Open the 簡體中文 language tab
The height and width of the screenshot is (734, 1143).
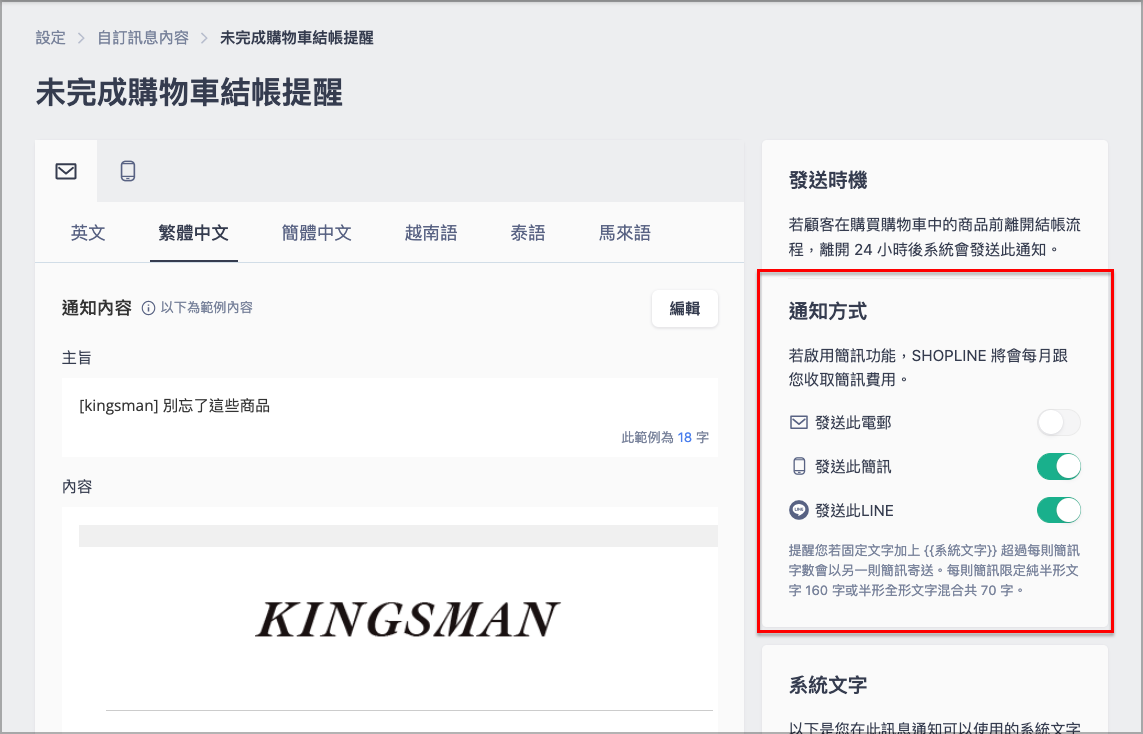pyautogui.click(x=317, y=233)
